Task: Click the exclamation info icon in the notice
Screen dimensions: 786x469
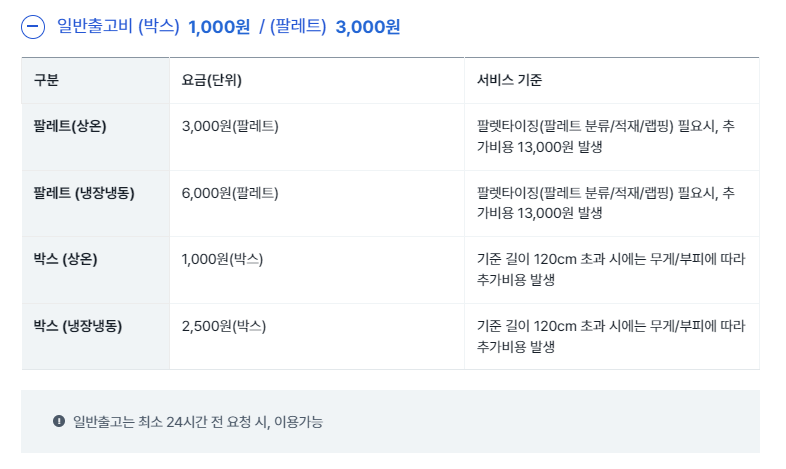Action: pyautogui.click(x=59, y=421)
